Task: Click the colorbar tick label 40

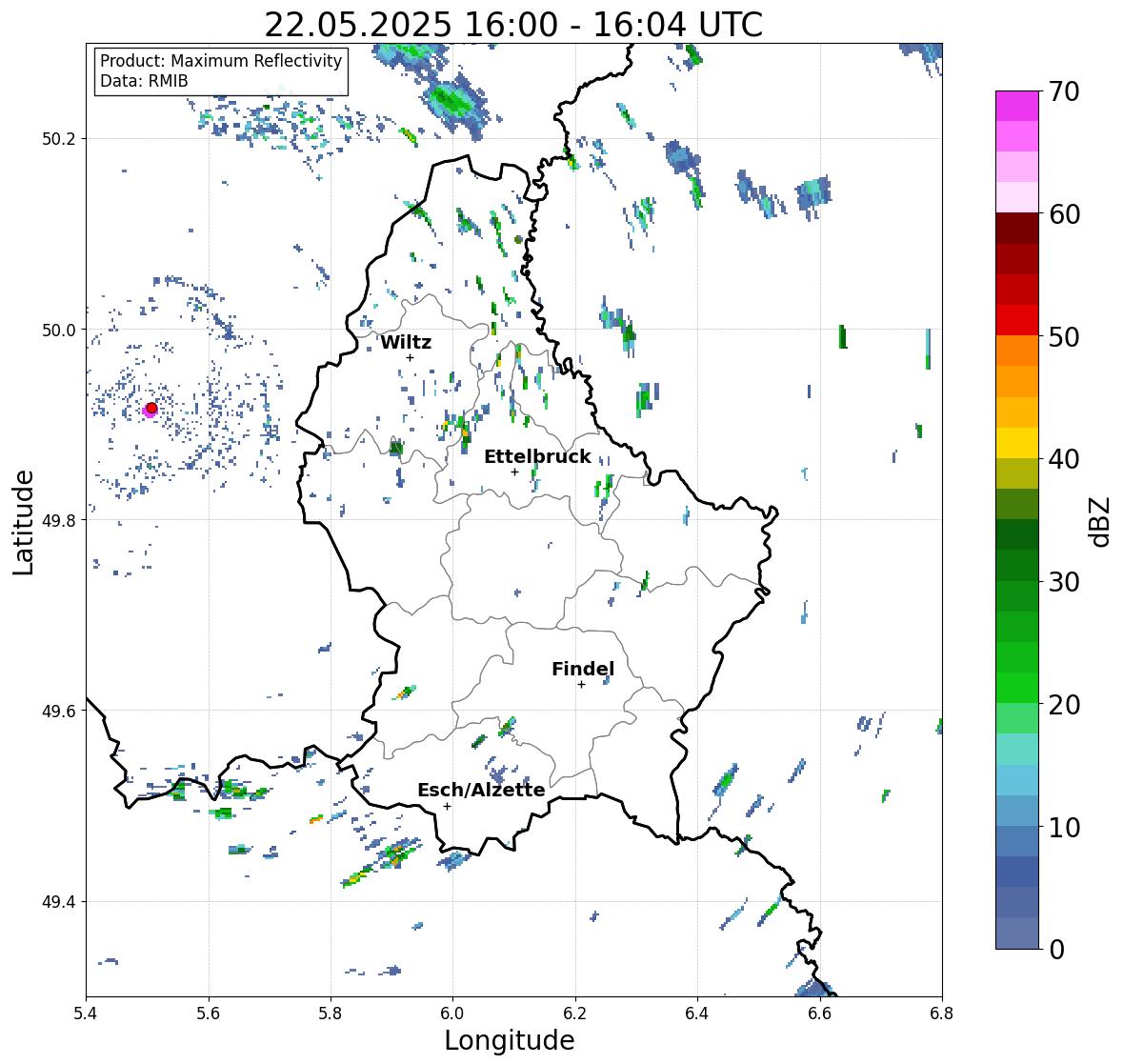Action: 1064,460
